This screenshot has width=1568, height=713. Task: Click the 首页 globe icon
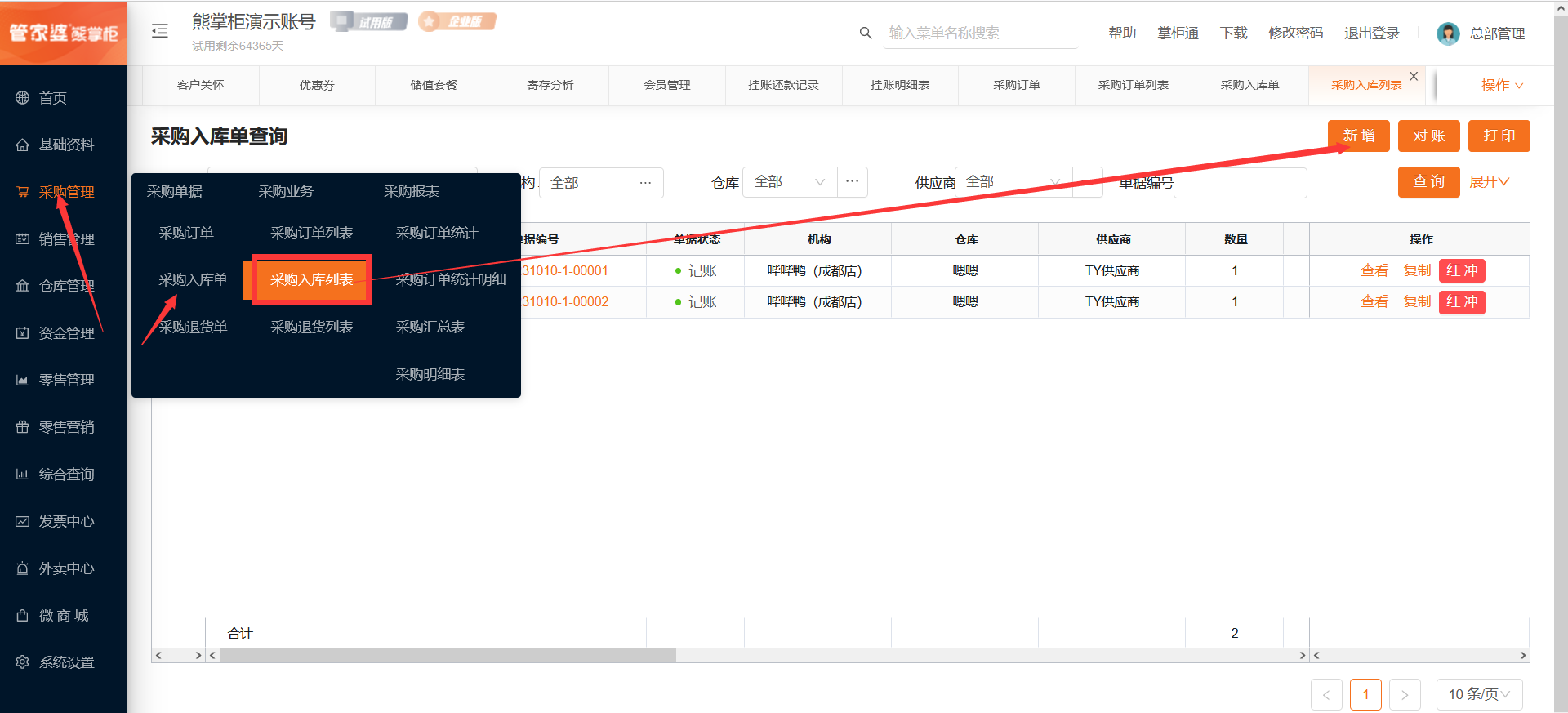tap(23, 98)
